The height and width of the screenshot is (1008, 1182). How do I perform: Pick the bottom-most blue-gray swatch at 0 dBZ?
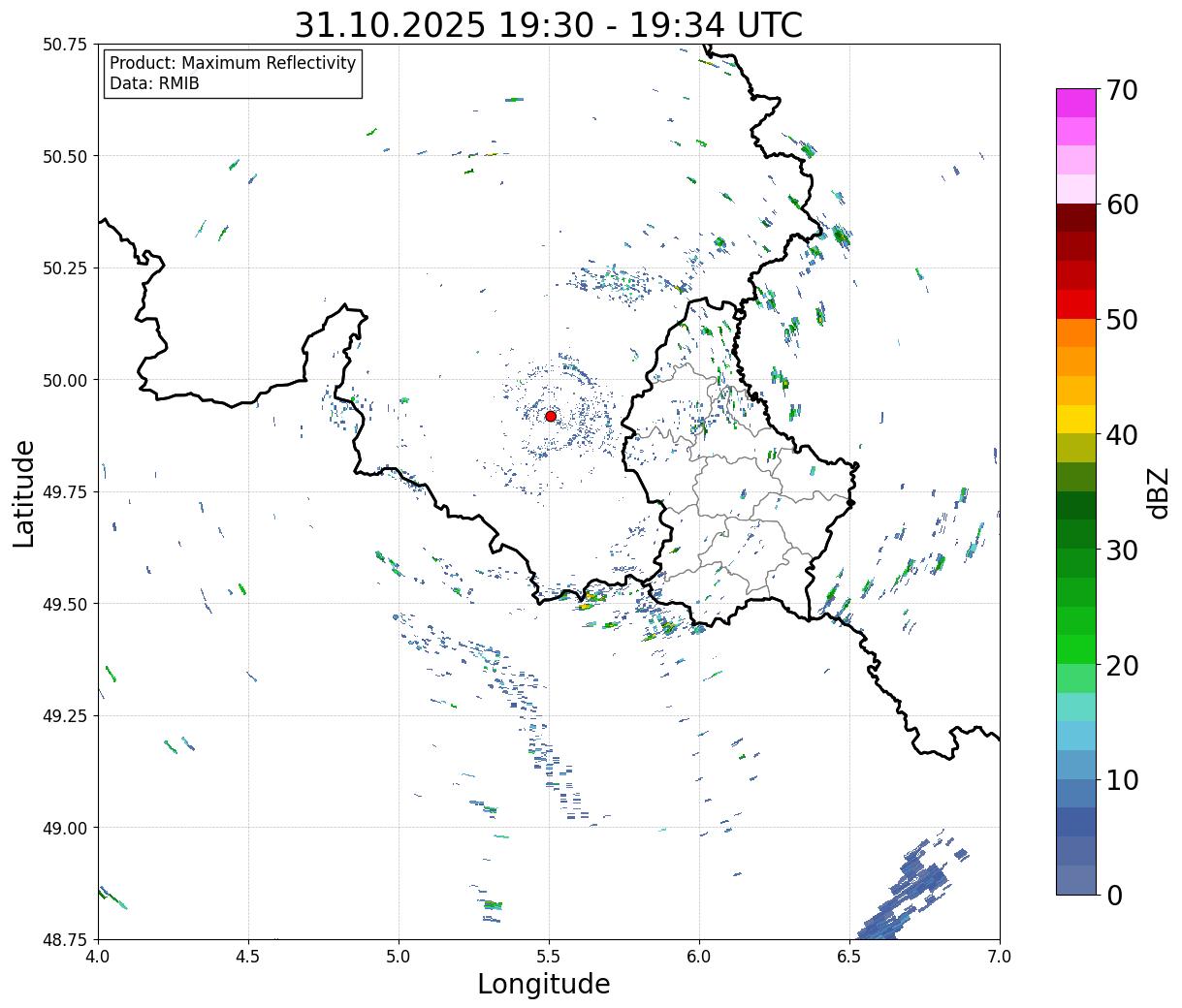click(1075, 879)
